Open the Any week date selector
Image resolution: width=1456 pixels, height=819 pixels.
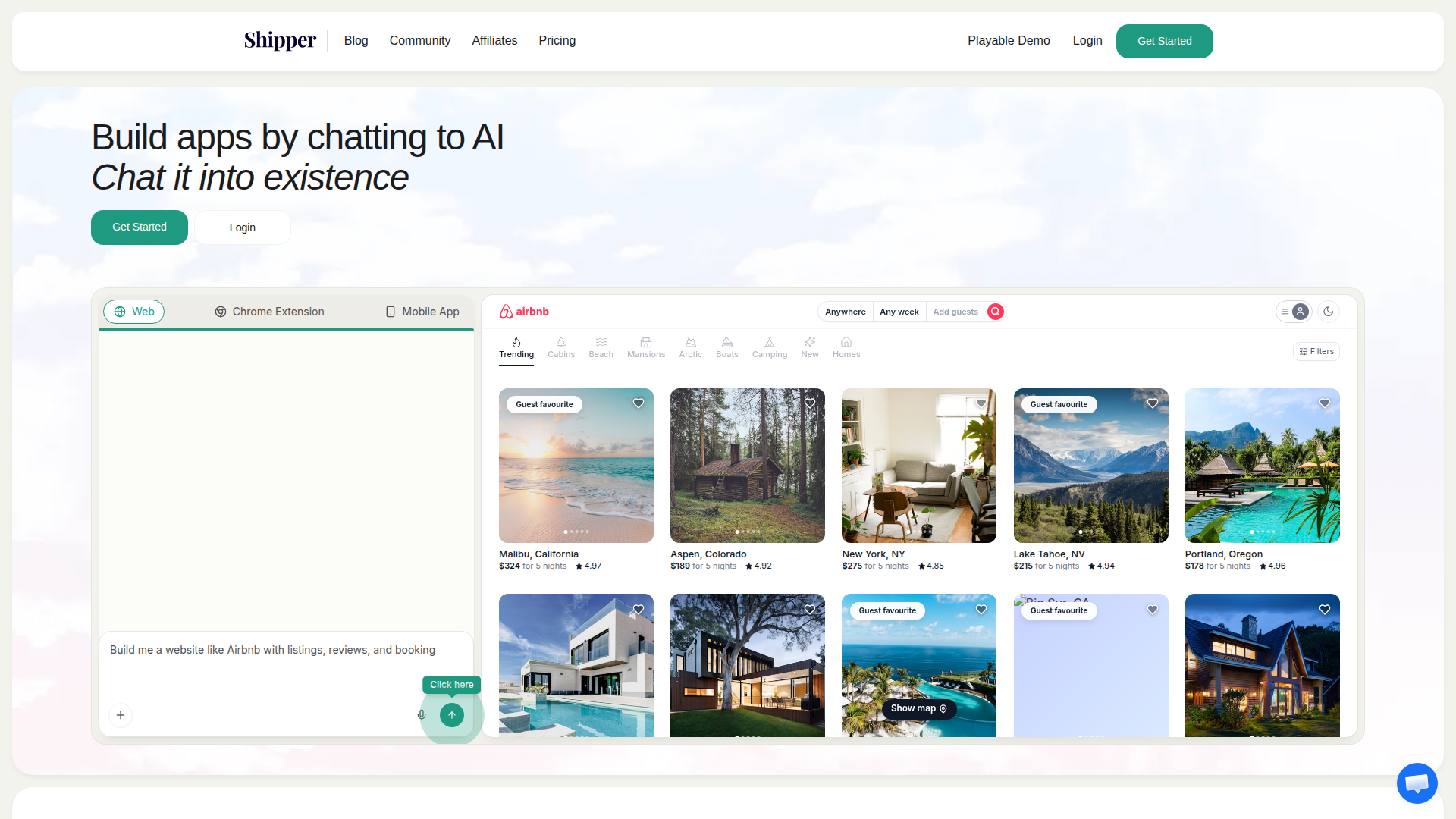(x=899, y=312)
